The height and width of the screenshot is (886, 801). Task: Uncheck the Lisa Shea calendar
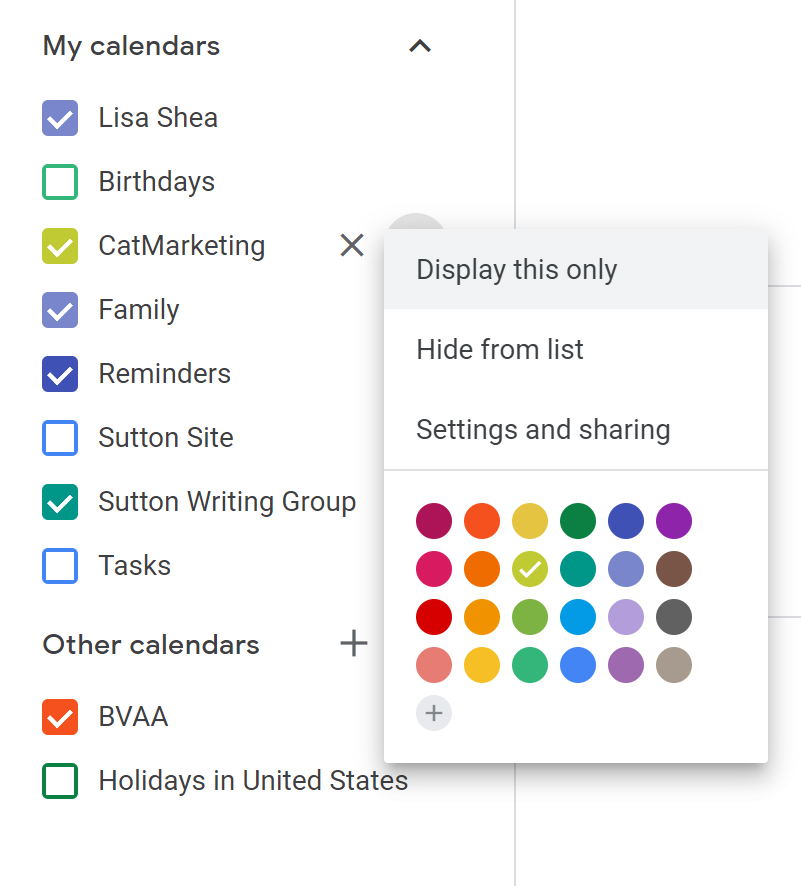point(60,118)
